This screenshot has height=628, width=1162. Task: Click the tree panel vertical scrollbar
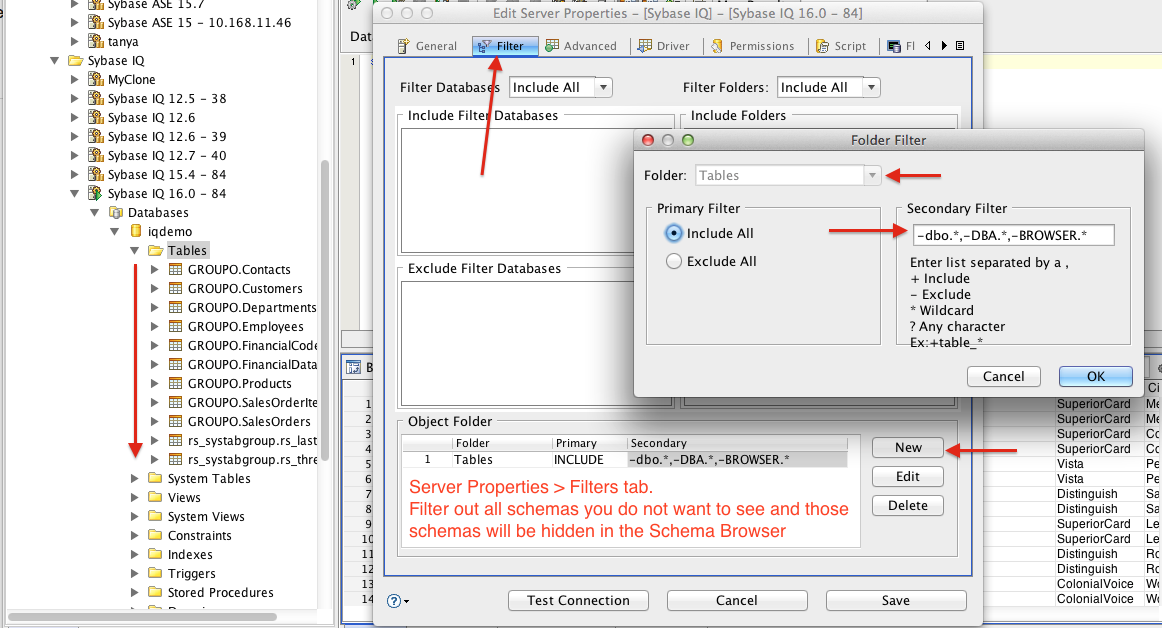click(325, 311)
